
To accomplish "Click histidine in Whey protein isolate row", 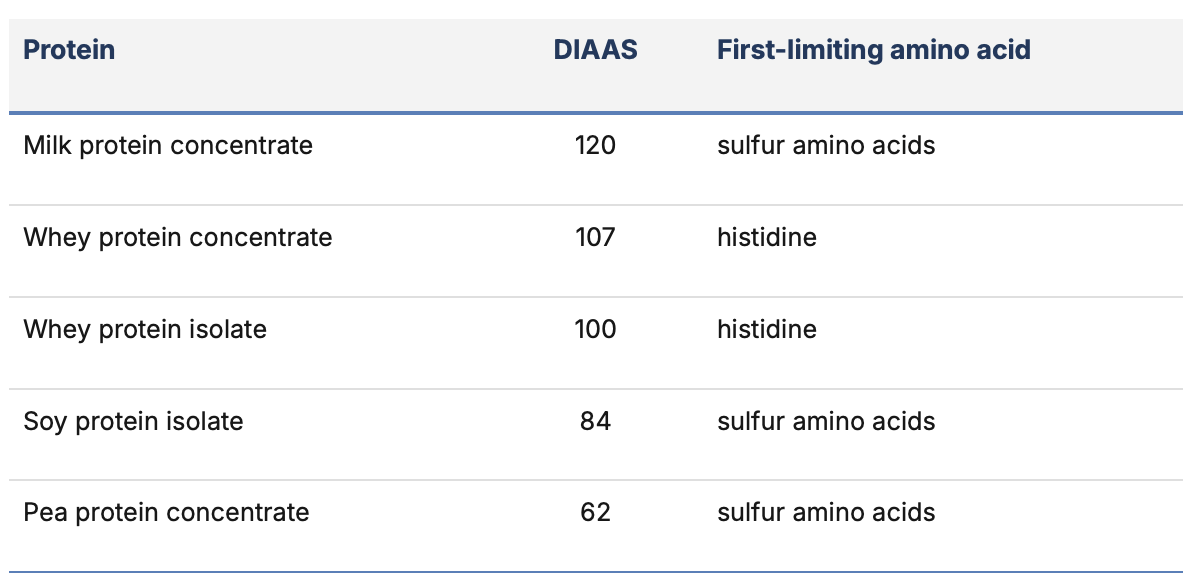I will [766, 329].
